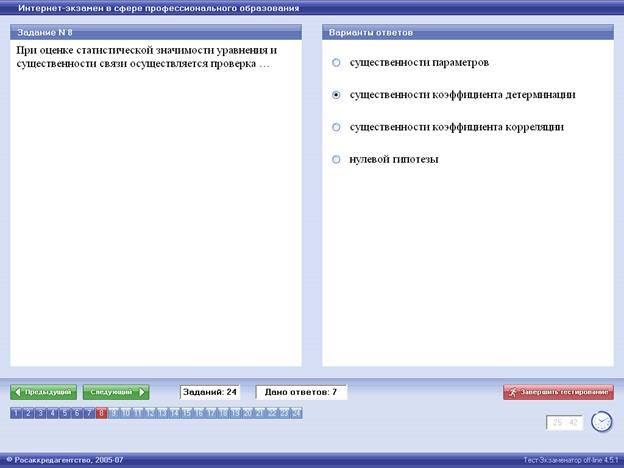Image resolution: width=624 pixels, height=468 pixels.
Task: Jump to question 1 in navigator
Action: 16,413
